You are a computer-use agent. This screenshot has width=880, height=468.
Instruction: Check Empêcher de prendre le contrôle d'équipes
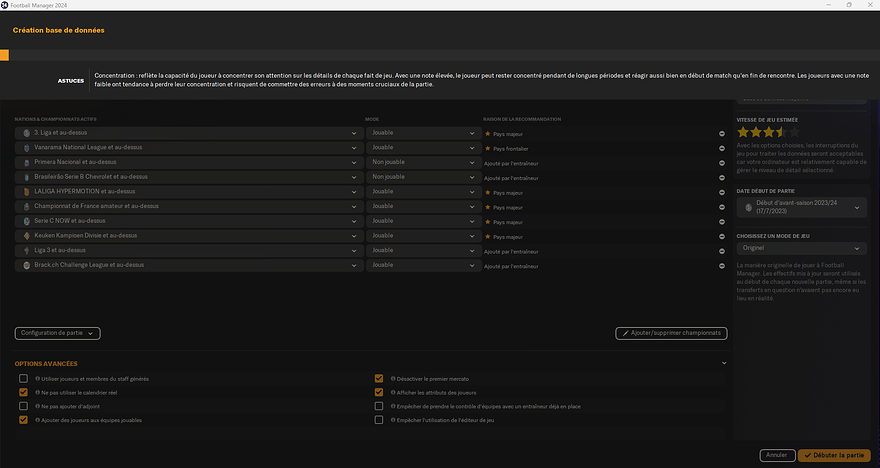coord(379,406)
